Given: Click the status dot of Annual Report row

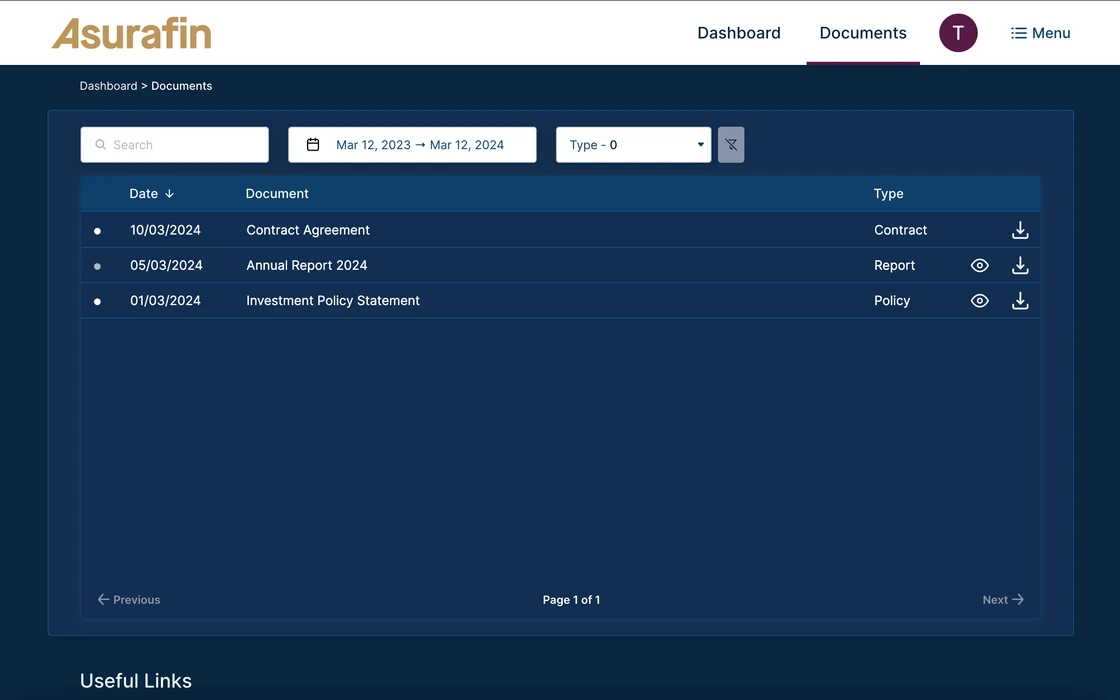Looking at the screenshot, I should [x=97, y=266].
